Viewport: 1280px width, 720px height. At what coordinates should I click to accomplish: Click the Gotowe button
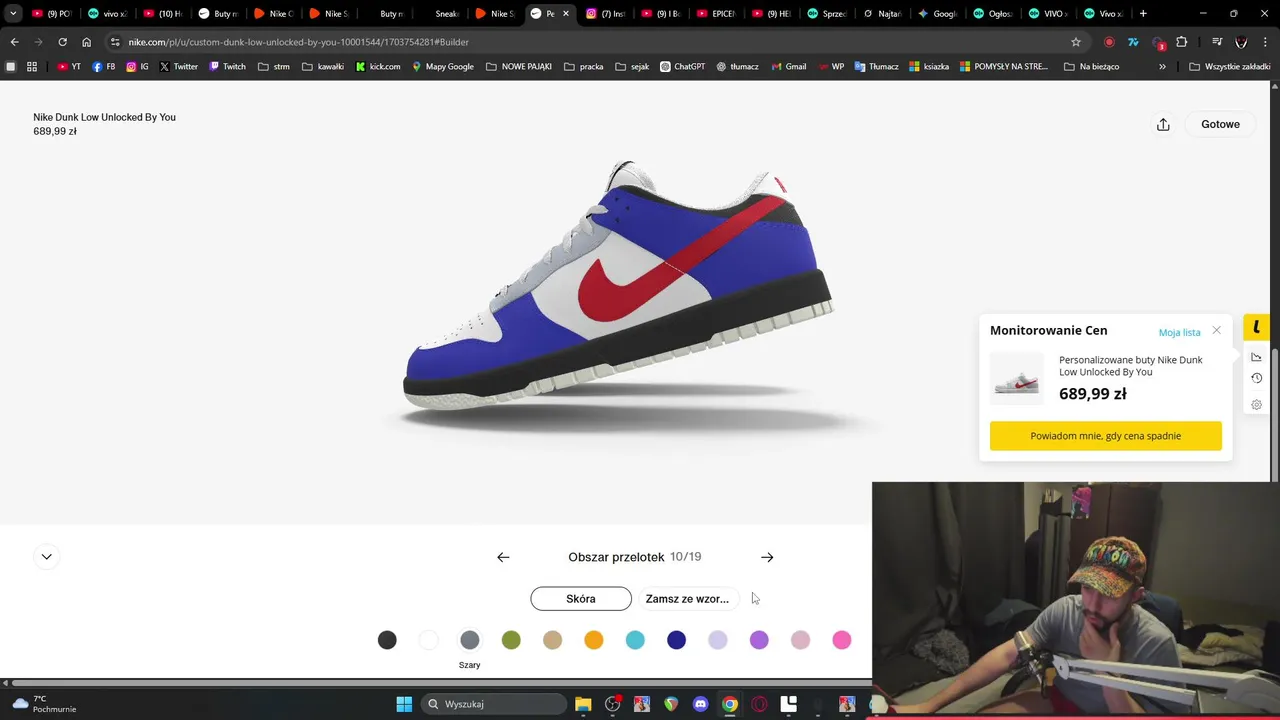pos(1220,124)
